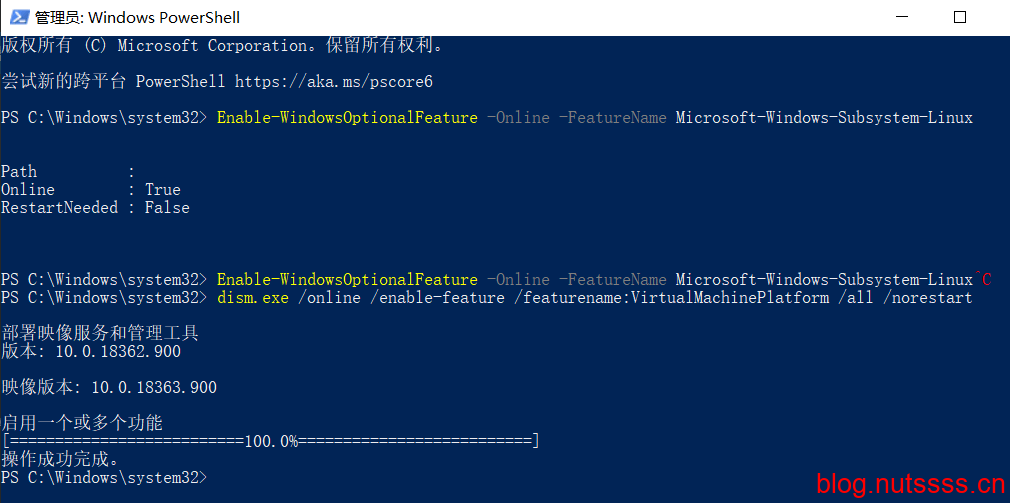Click the 100.0% progress bar line
The height and width of the screenshot is (503, 1010).
pyautogui.click(x=270, y=442)
